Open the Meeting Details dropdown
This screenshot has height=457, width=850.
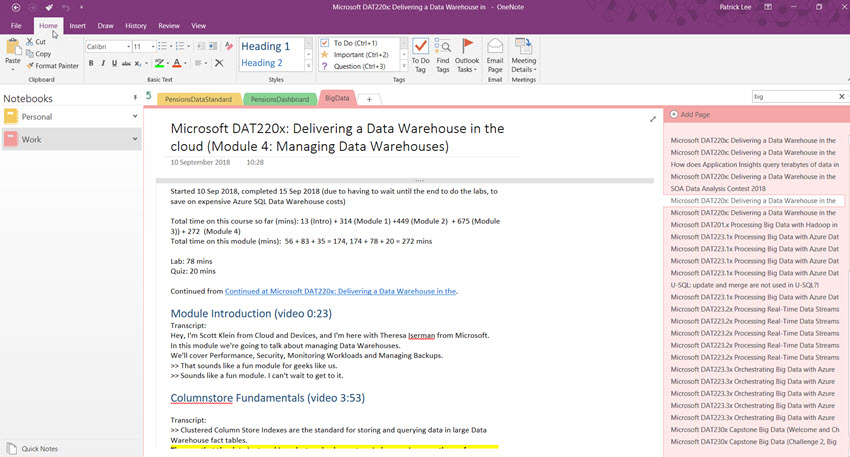[x=524, y=55]
